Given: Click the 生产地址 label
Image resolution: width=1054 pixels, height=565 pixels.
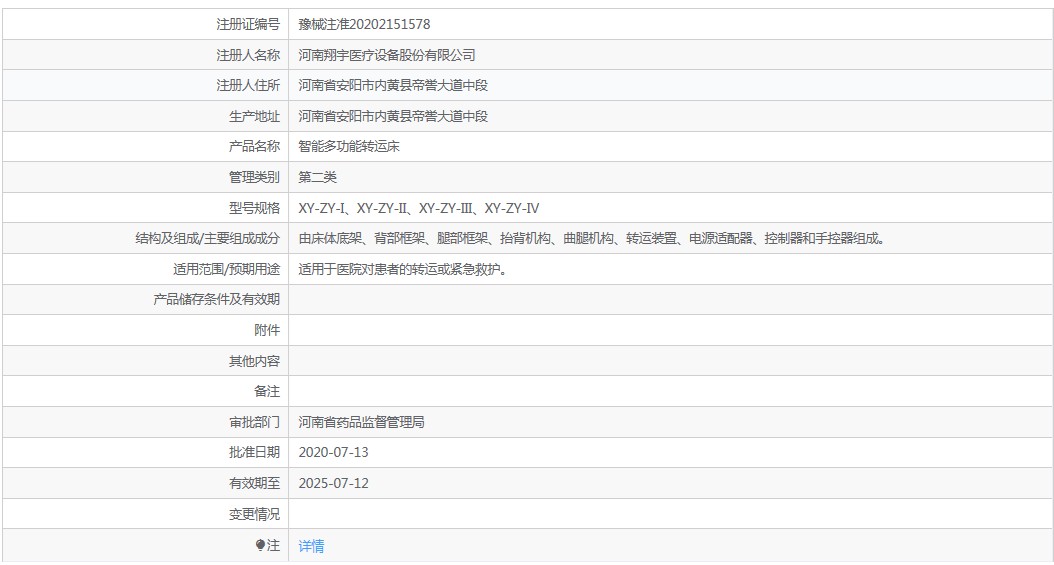Looking at the screenshot, I should click(254, 116).
